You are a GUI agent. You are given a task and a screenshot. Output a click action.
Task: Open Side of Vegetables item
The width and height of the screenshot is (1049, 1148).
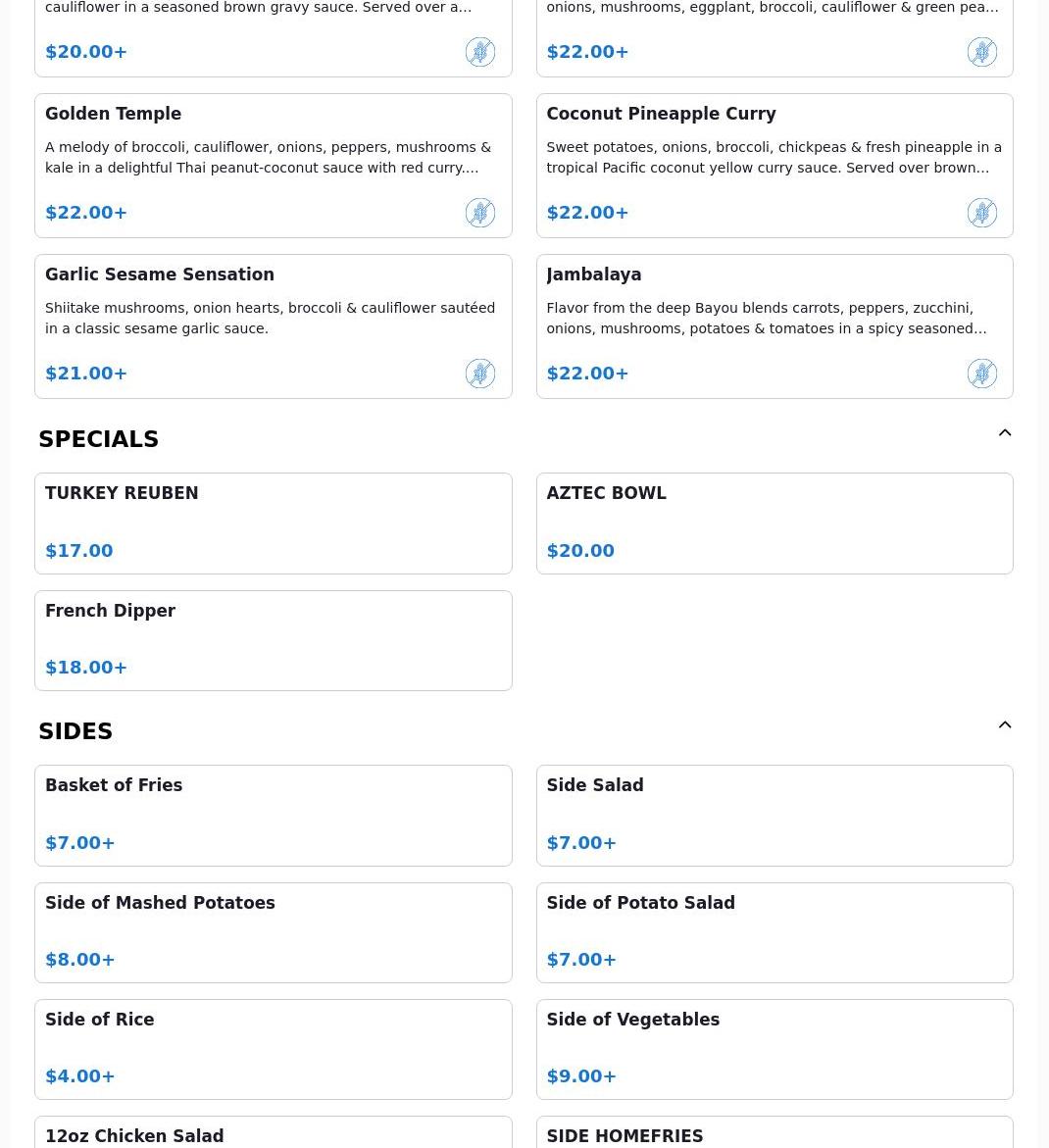(774, 1048)
